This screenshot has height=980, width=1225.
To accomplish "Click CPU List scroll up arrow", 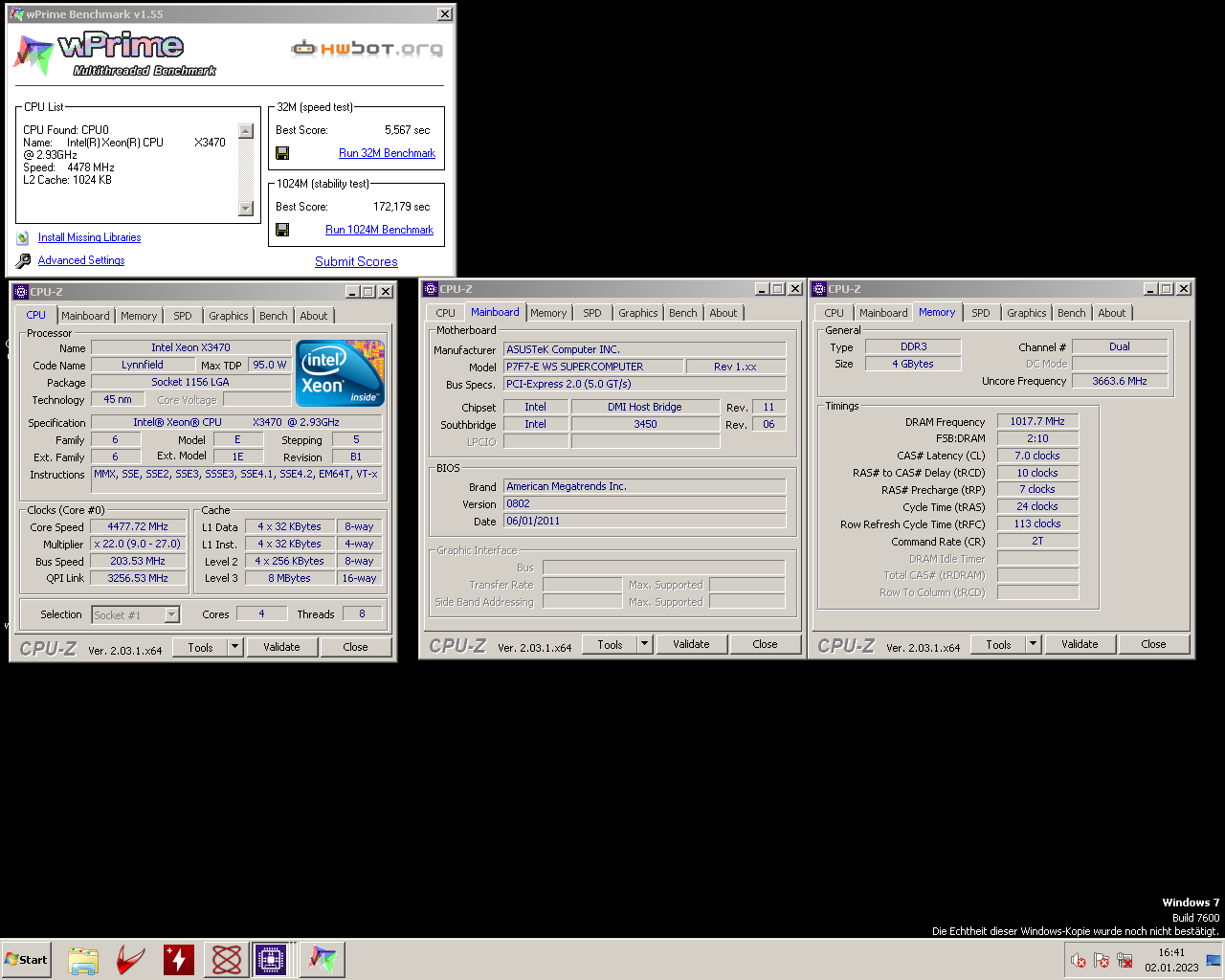I will point(246,131).
